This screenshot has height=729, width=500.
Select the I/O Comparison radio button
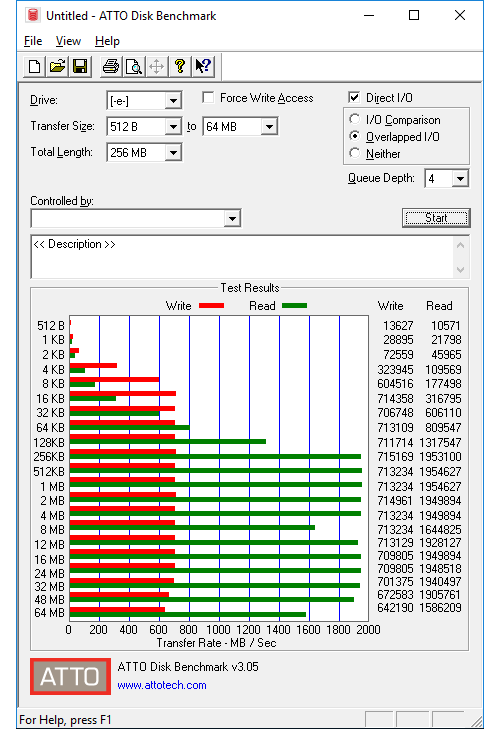coord(354,119)
